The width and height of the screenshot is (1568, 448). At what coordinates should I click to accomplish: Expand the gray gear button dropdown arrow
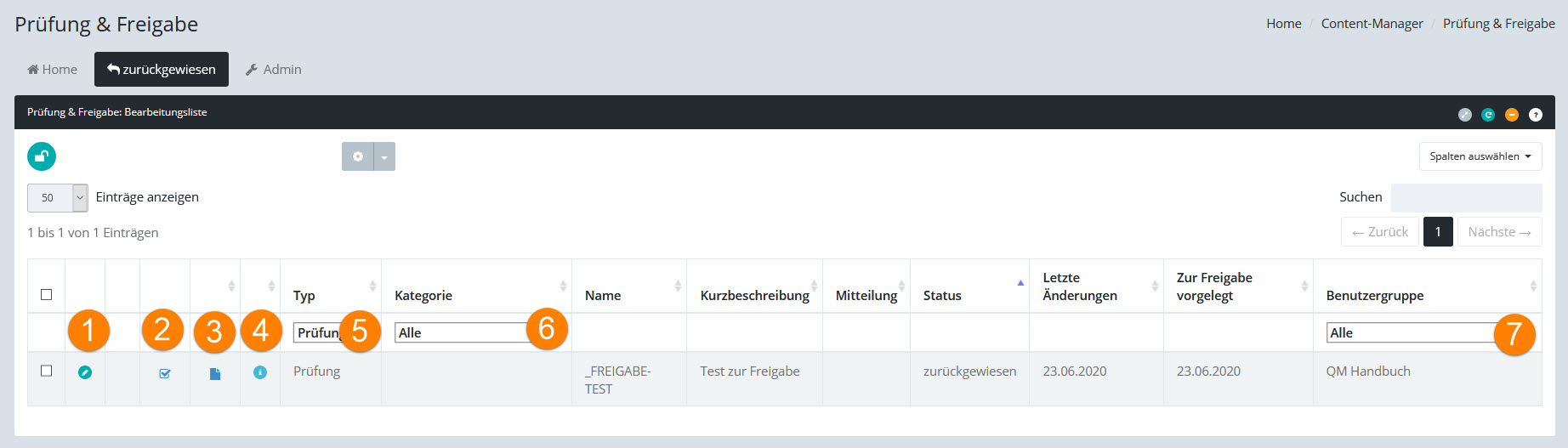click(x=384, y=157)
